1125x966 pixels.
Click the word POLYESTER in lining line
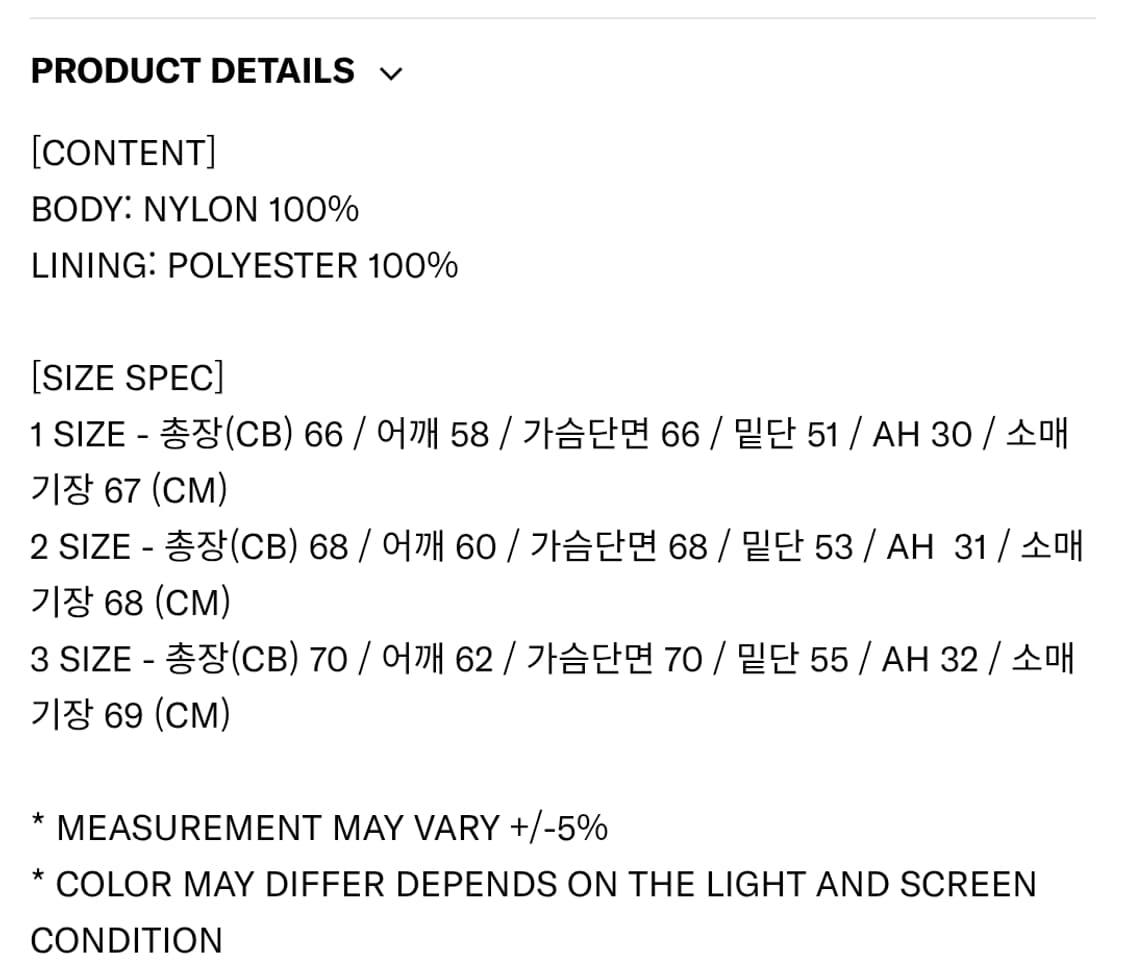(262, 266)
